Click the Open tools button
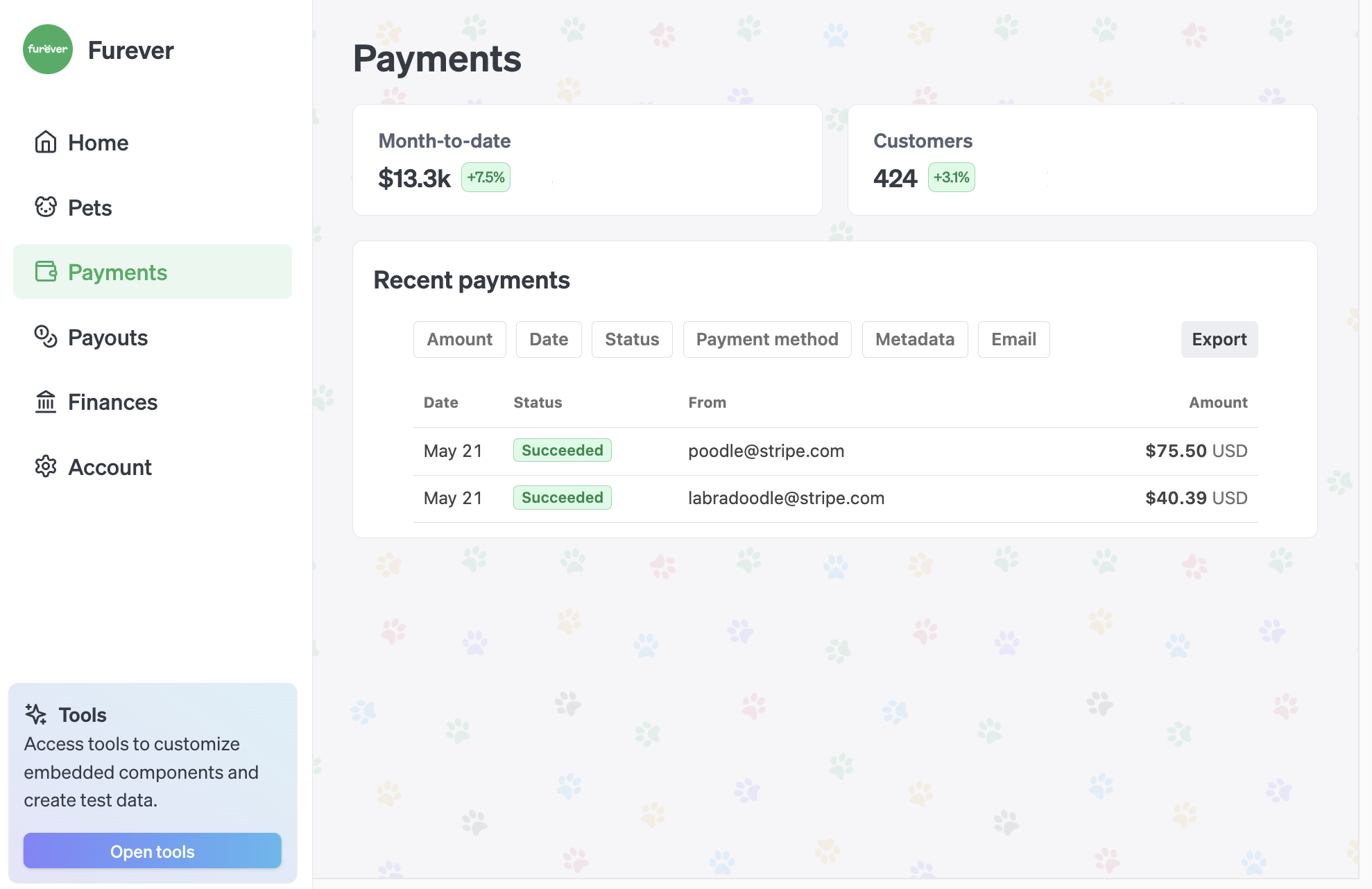The image size is (1372, 889). [152, 851]
